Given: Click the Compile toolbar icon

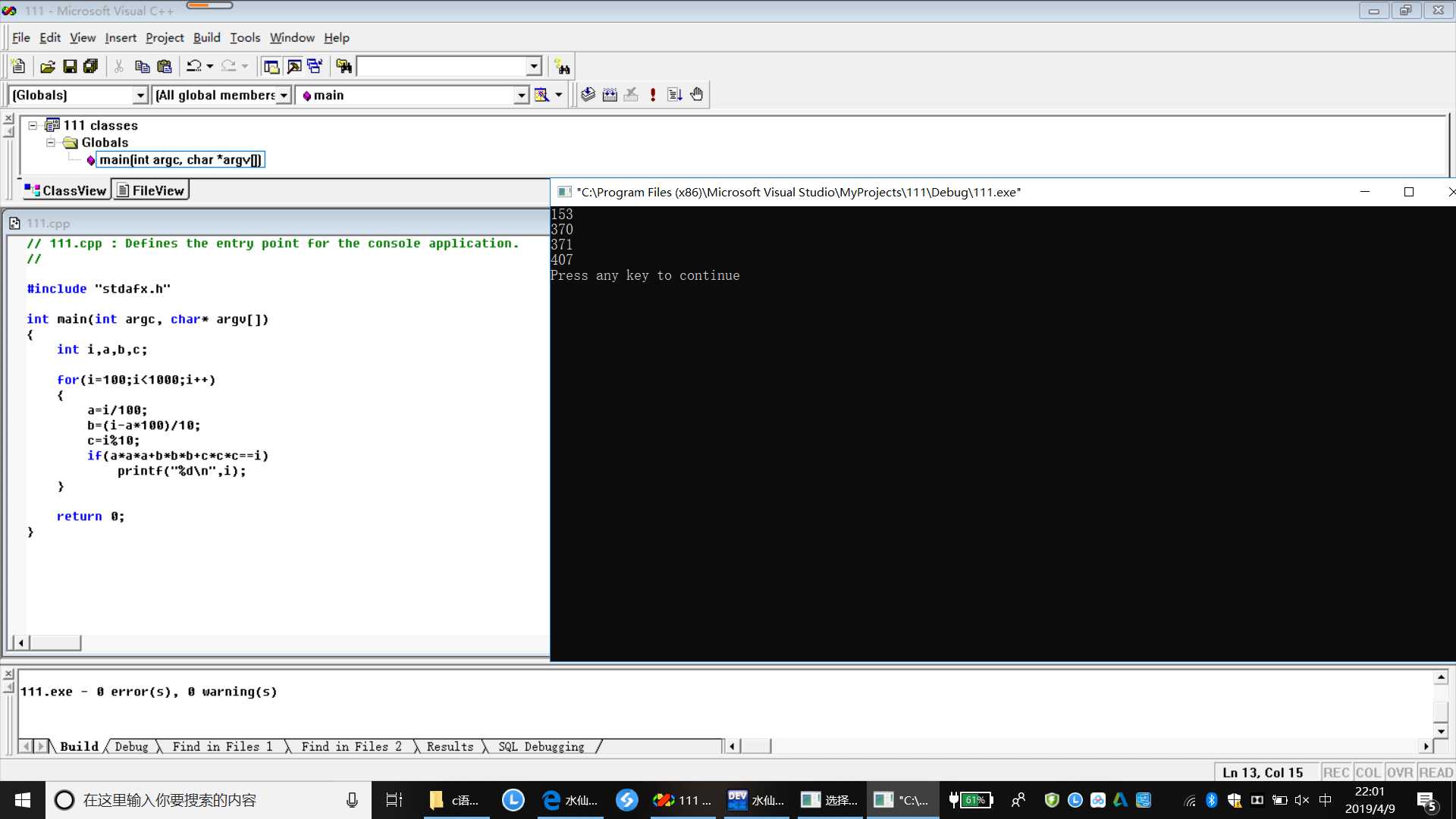Looking at the screenshot, I should [x=588, y=95].
